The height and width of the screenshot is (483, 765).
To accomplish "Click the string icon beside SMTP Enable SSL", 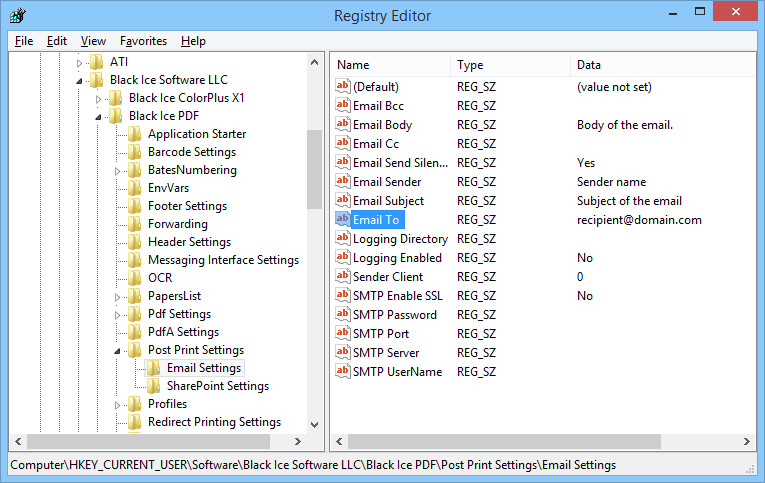I will point(342,296).
